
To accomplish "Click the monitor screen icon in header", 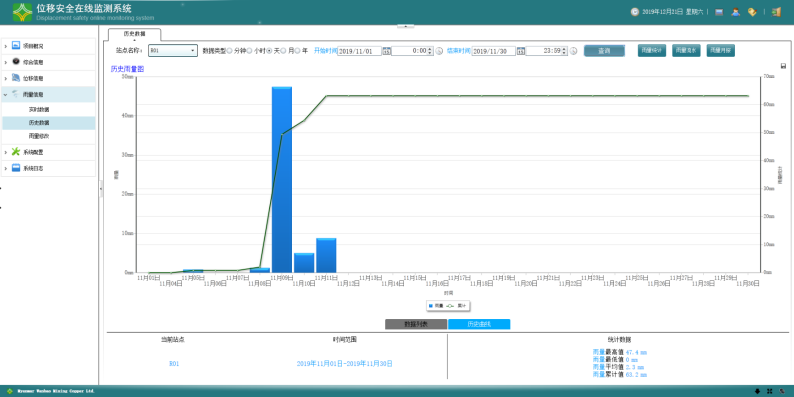I will (x=719, y=12).
